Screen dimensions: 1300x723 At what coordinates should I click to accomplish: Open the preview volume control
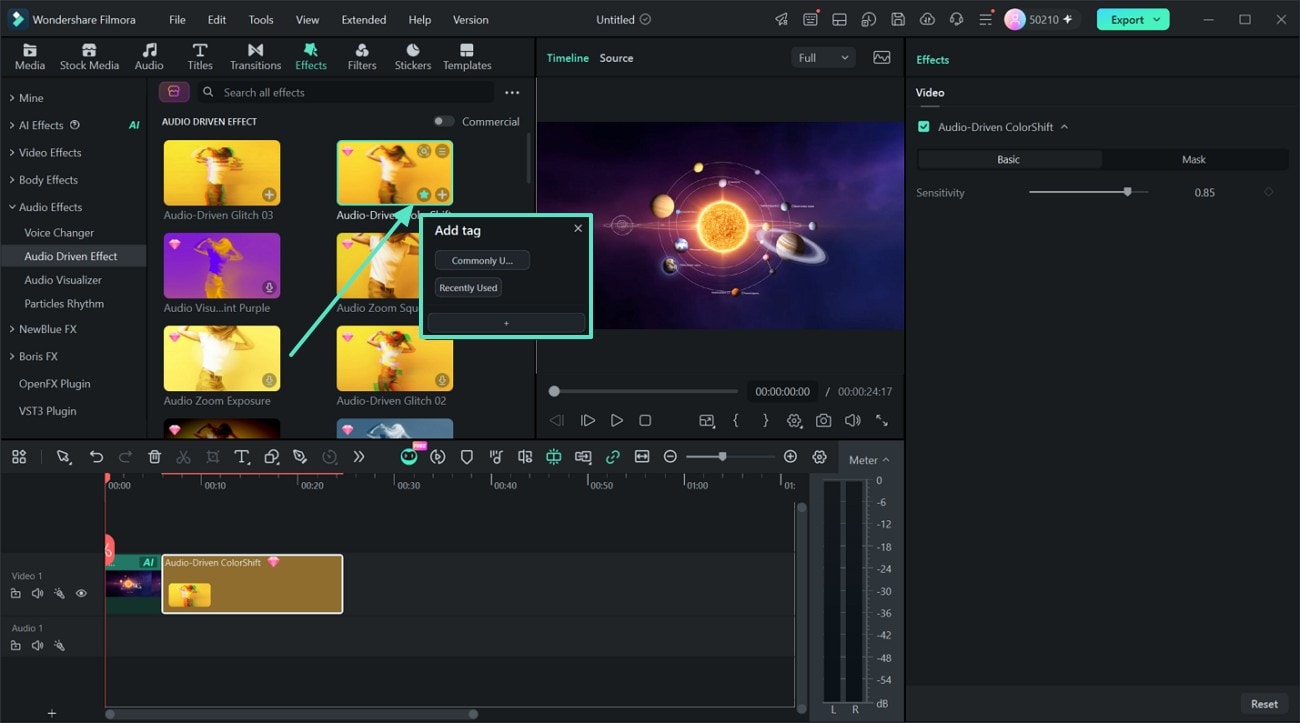point(852,421)
